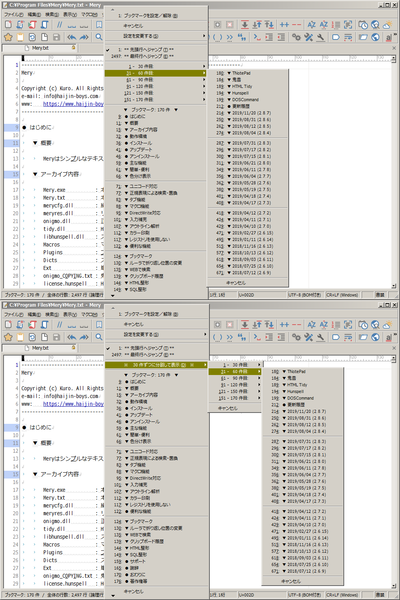Click CR+LF (Windows) in lower window status bar
Image resolution: width=400 pixels, height=600 pixels.
[x=342, y=595]
